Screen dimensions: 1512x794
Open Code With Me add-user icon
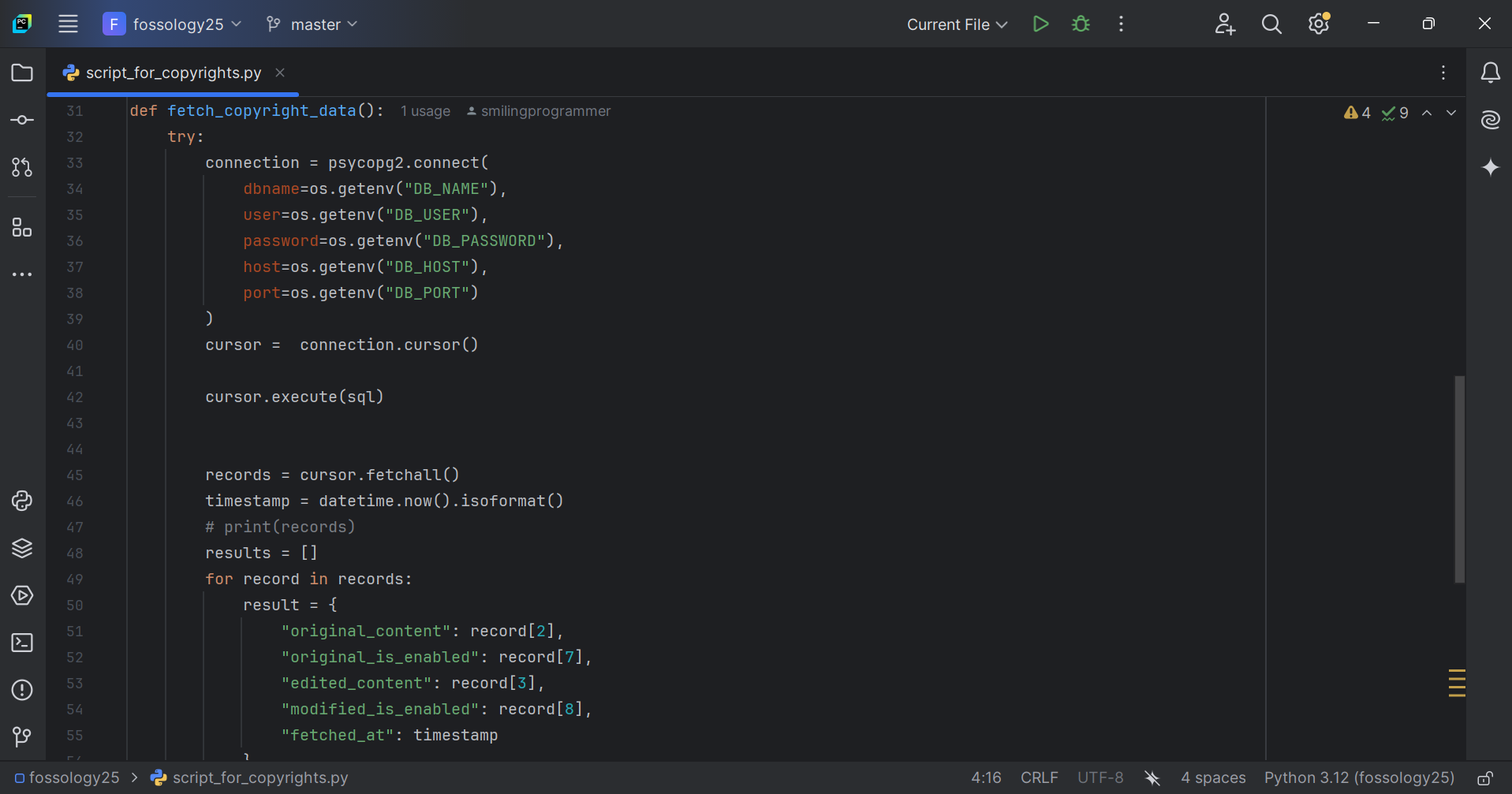point(1224,24)
